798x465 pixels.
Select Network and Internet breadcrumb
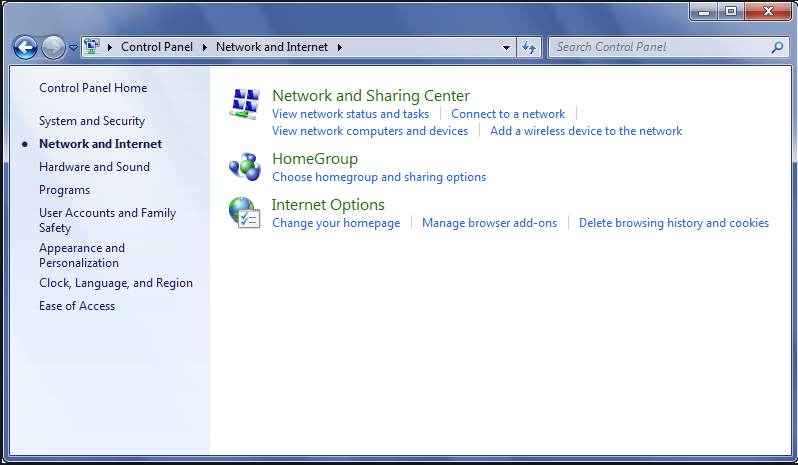pos(272,47)
